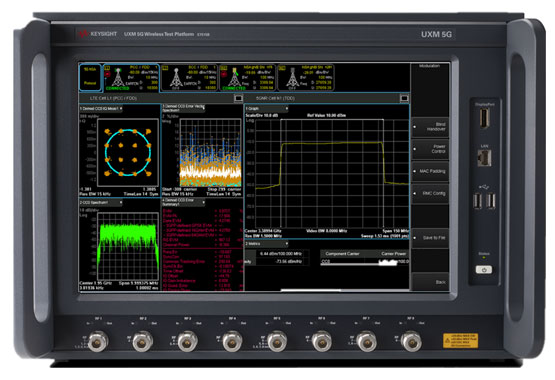The width and height of the screenshot is (555, 380).
Task: Open the '2 Metrics' window dropdown
Action: pos(266,244)
